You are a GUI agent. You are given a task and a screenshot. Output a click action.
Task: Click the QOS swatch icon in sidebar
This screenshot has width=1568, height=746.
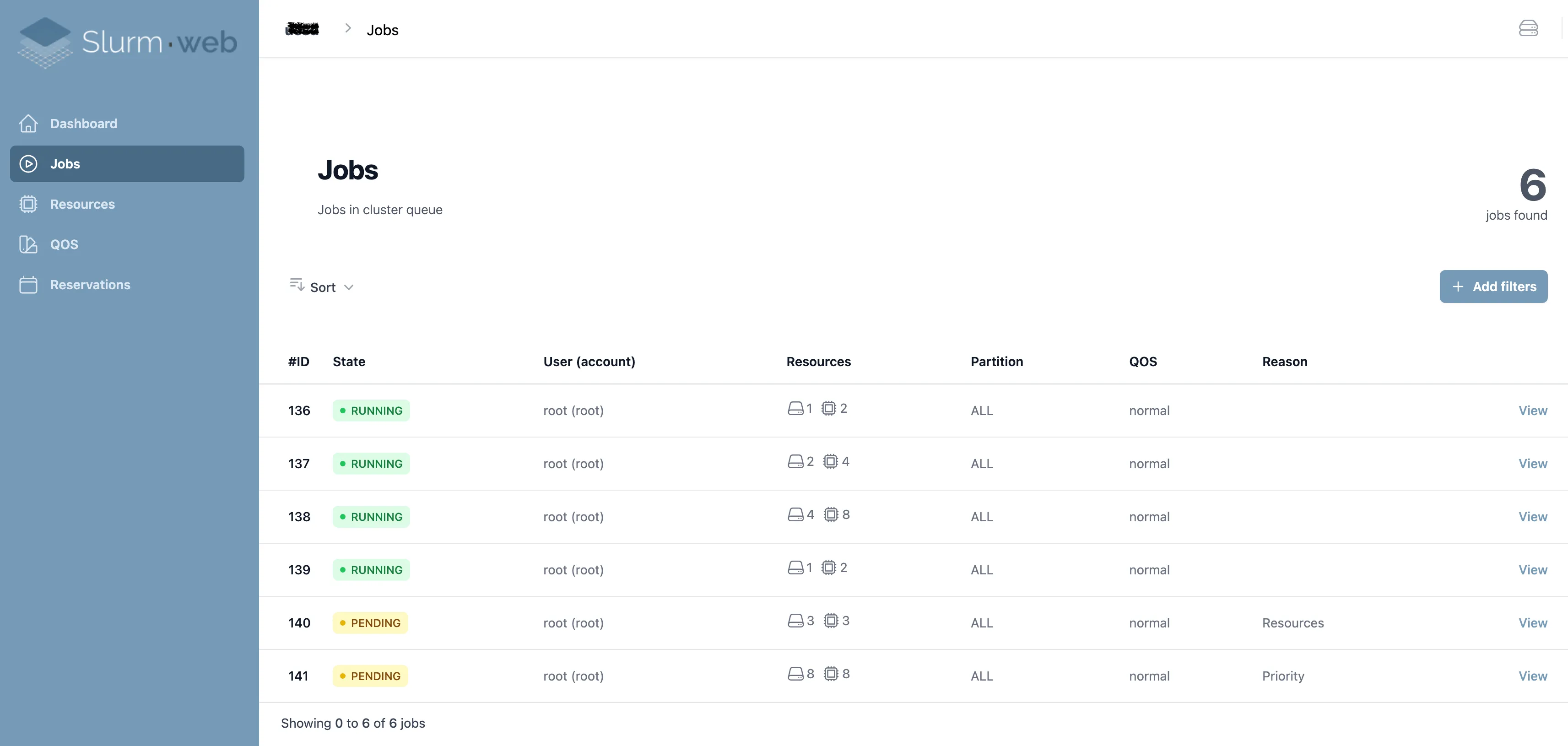pyautogui.click(x=28, y=244)
